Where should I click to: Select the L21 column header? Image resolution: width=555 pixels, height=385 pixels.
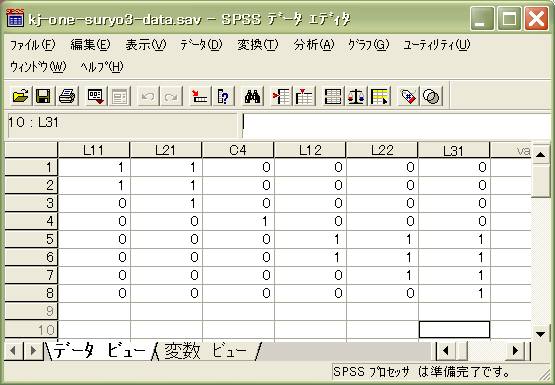(x=166, y=150)
